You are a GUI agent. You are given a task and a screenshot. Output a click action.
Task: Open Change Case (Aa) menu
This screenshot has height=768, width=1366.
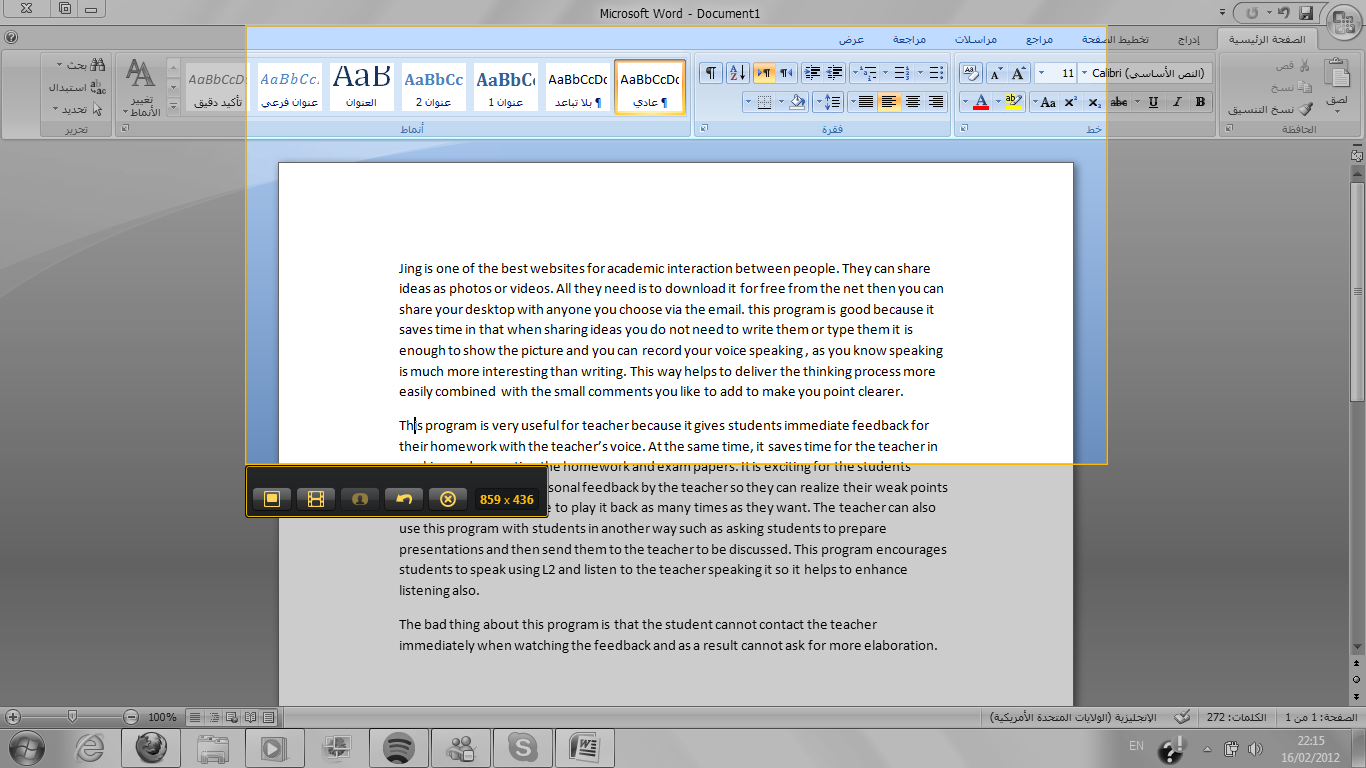pyautogui.click(x=1044, y=102)
